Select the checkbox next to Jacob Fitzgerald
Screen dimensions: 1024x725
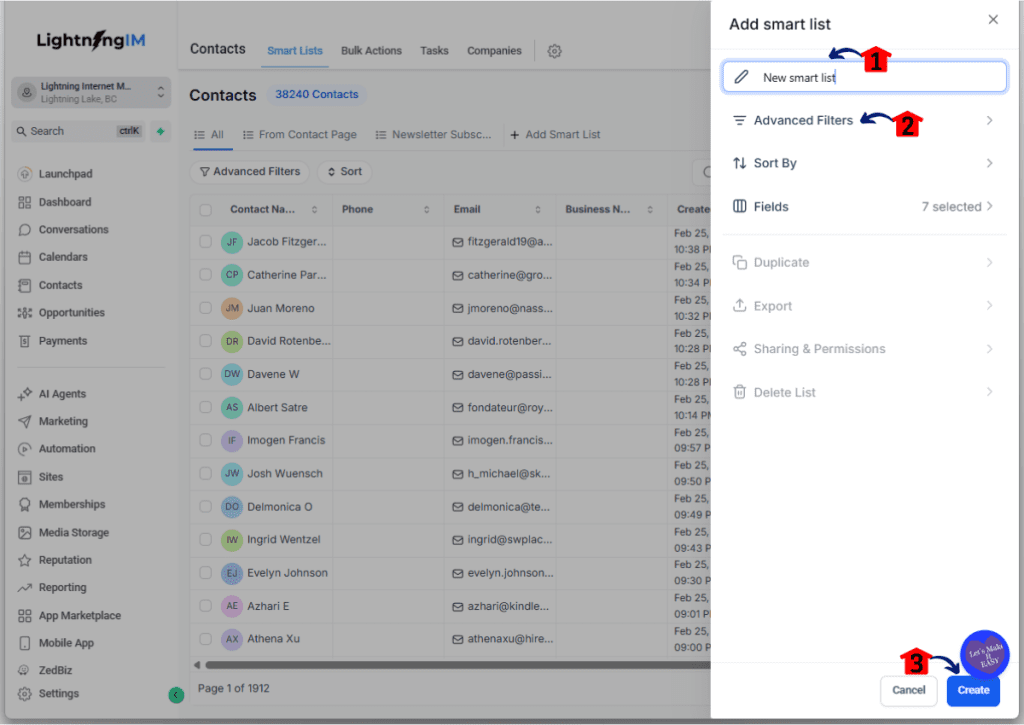pyautogui.click(x=204, y=241)
